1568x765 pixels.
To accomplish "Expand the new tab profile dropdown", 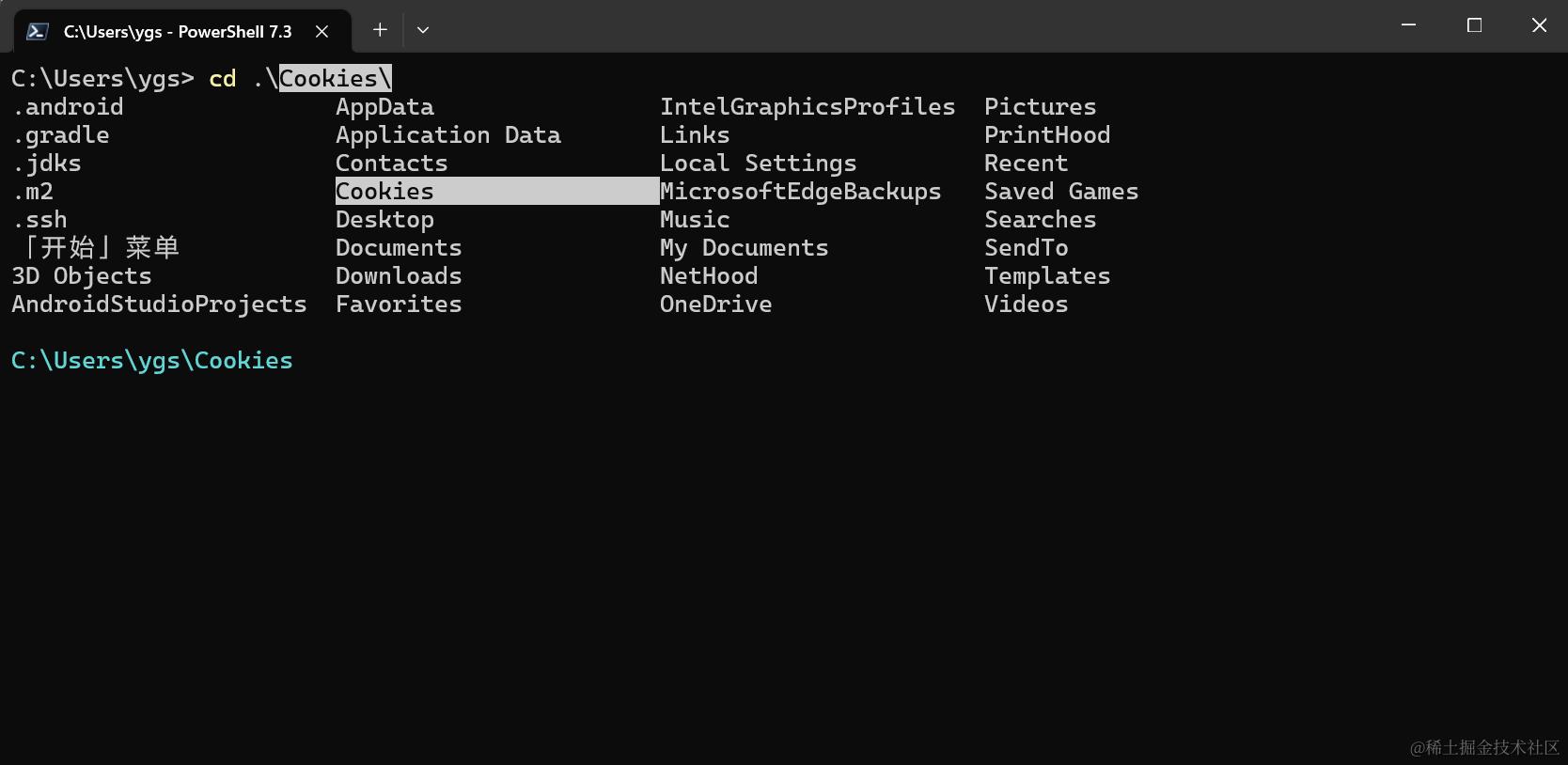I will point(423,30).
